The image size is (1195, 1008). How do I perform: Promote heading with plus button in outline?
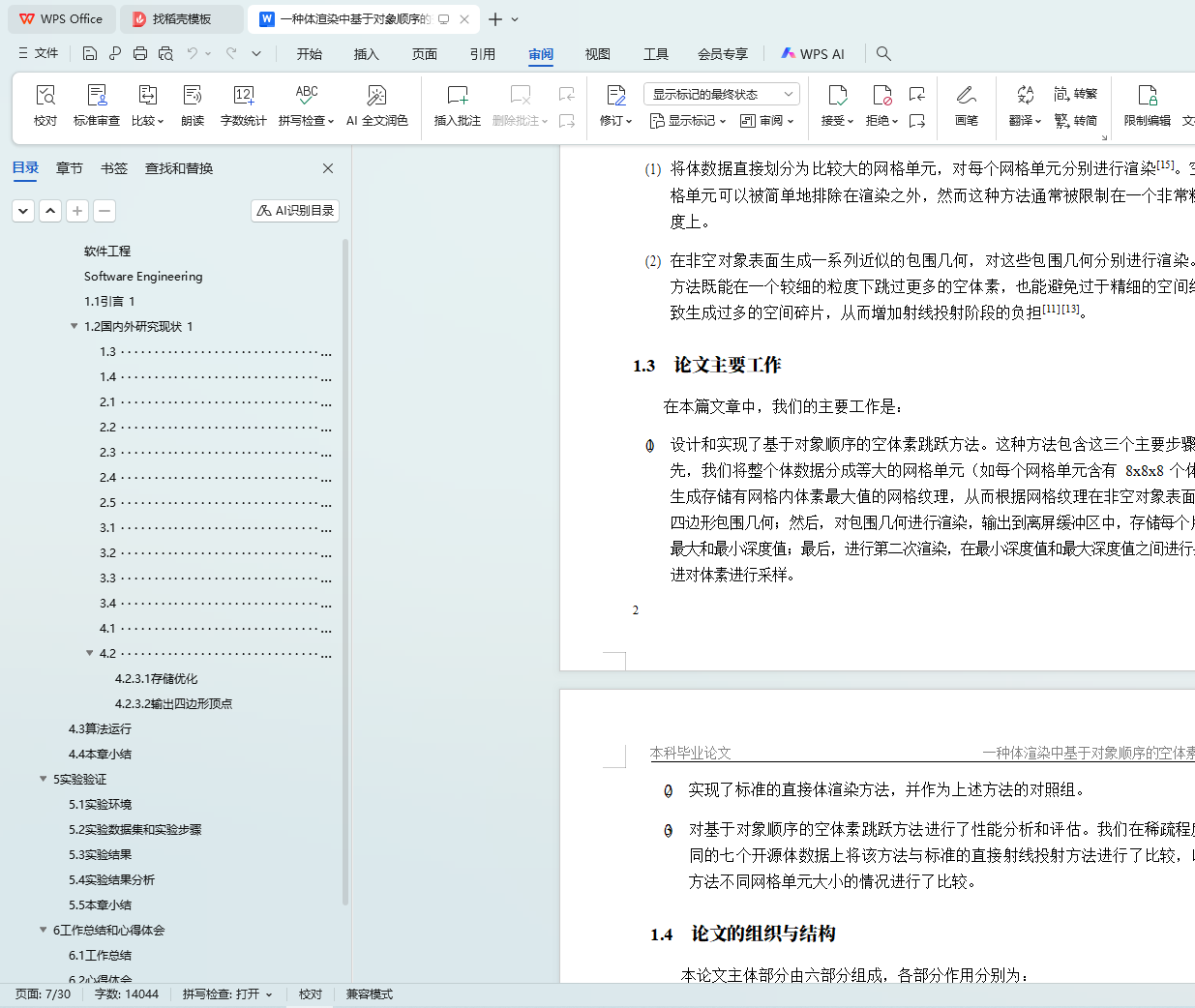(77, 210)
